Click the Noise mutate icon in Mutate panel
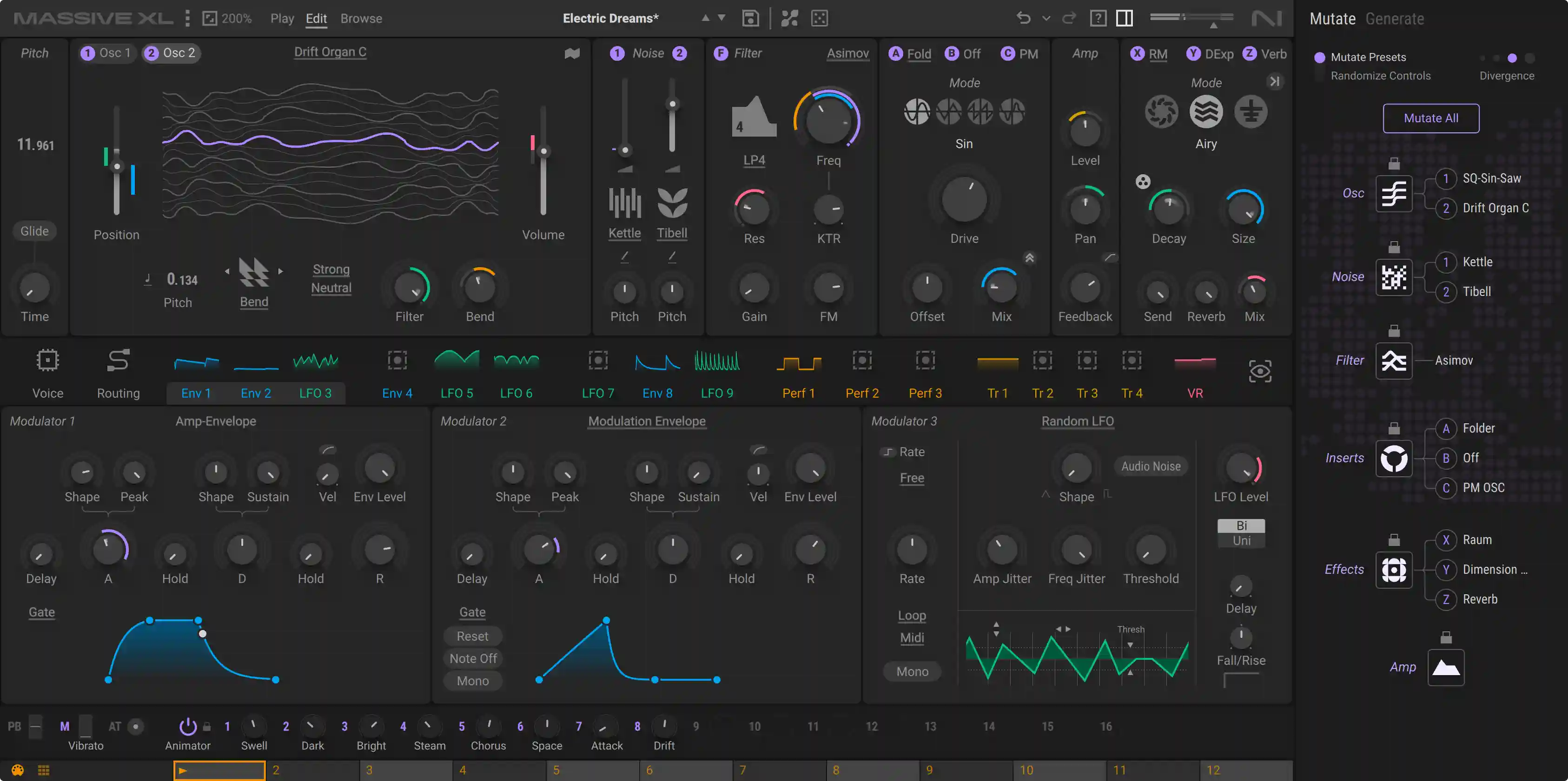1568x781 pixels. [1394, 277]
